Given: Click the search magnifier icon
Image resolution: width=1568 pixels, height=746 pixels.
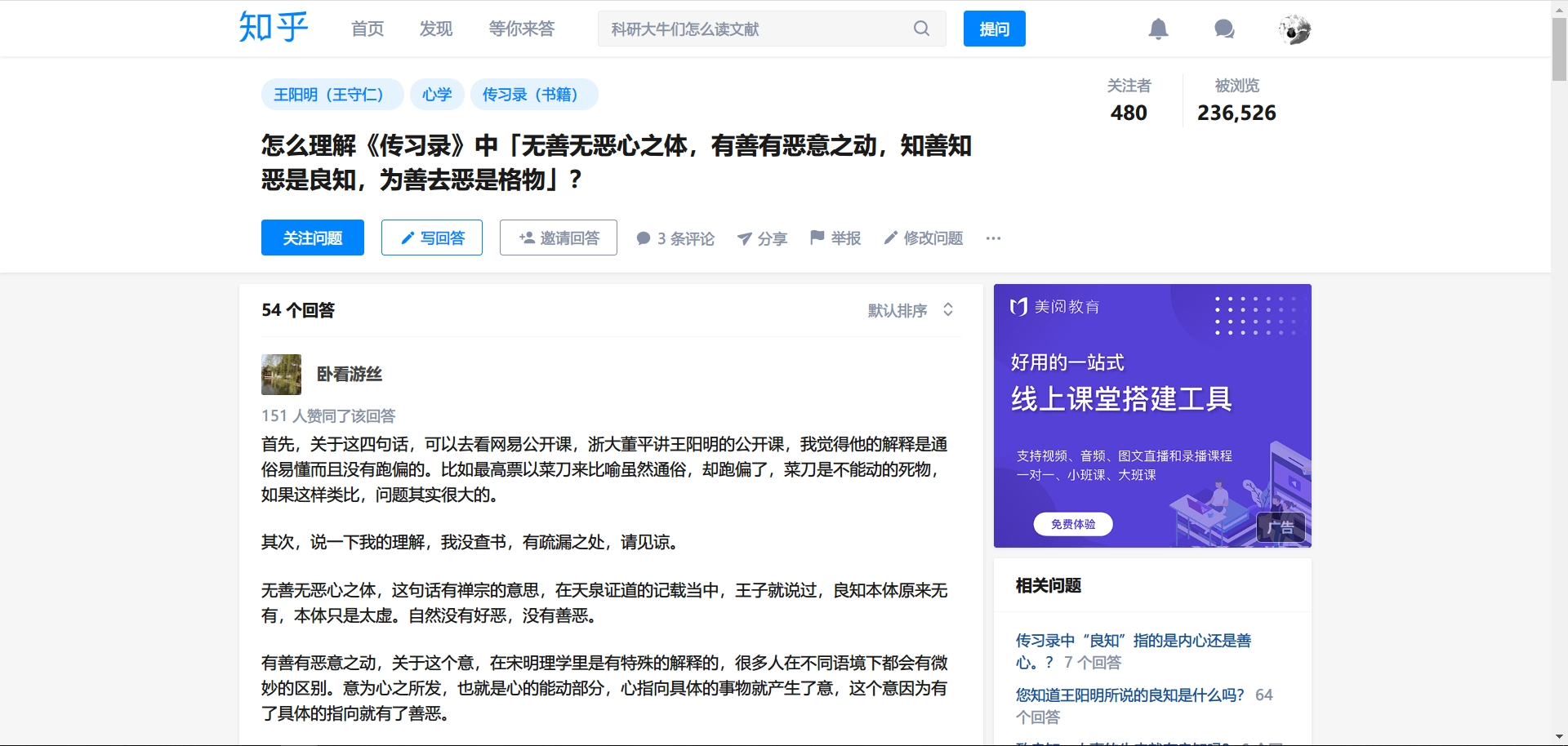Looking at the screenshot, I should 921,29.
